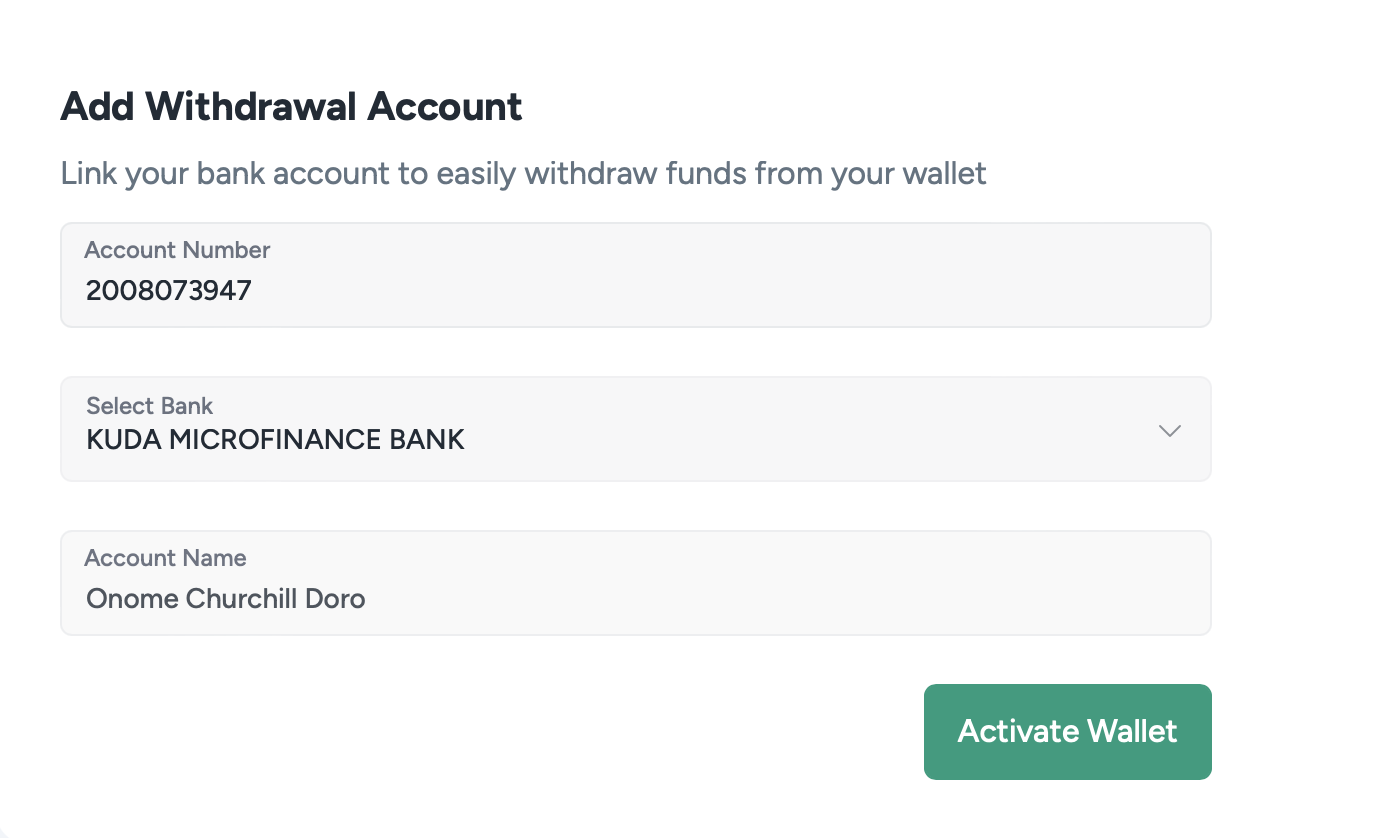1386x838 pixels.
Task: Place cursor after last account number digit
Action: click(x=253, y=291)
